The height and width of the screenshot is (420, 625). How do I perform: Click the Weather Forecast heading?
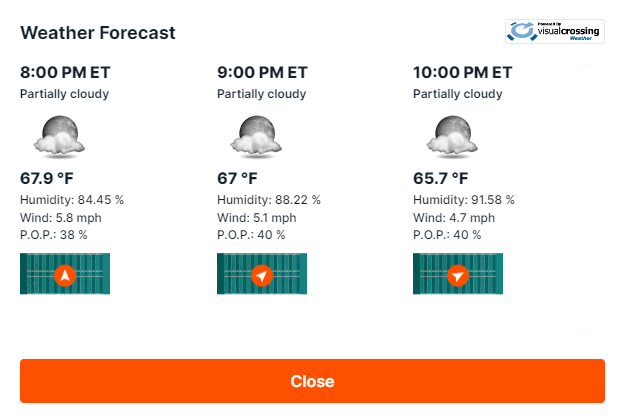(98, 33)
